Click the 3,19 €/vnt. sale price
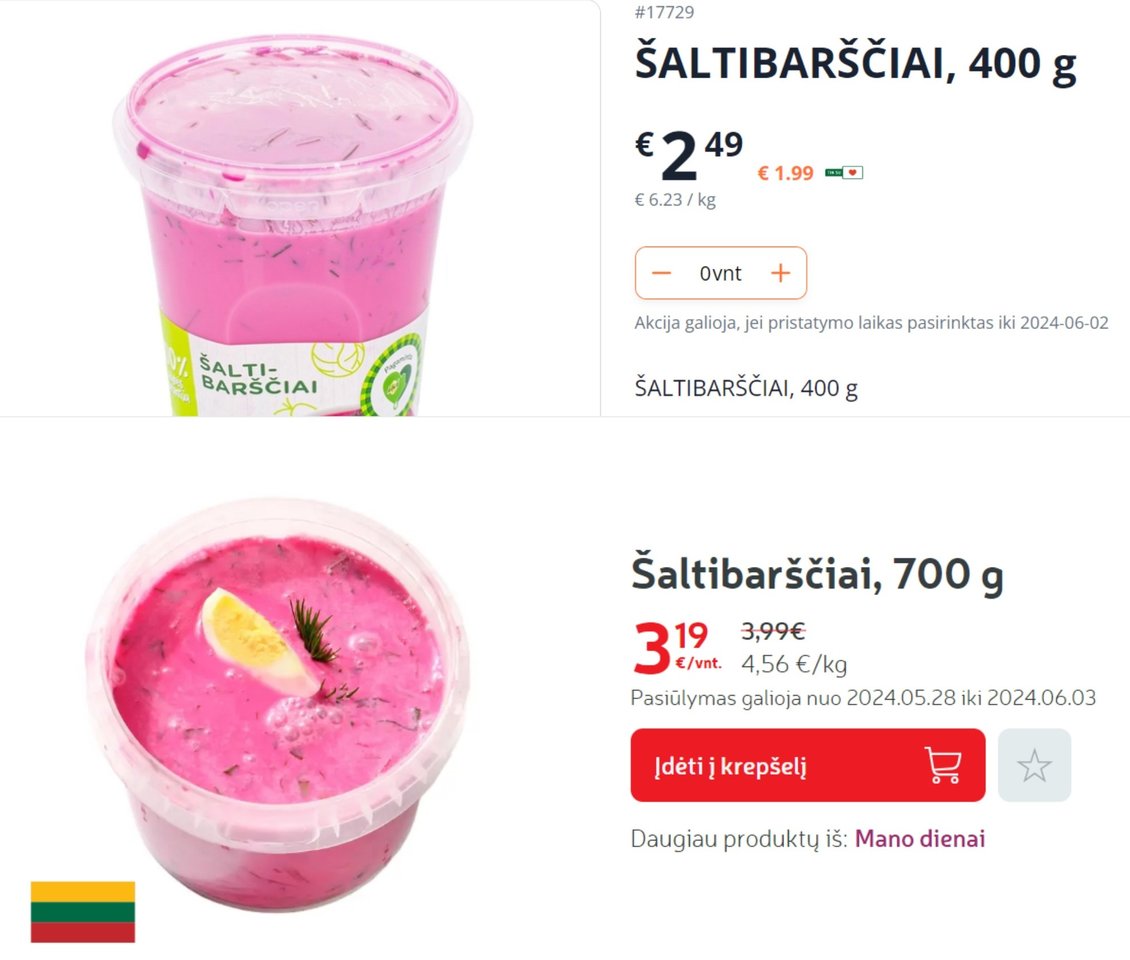This screenshot has height=960, width=1130. click(x=677, y=648)
